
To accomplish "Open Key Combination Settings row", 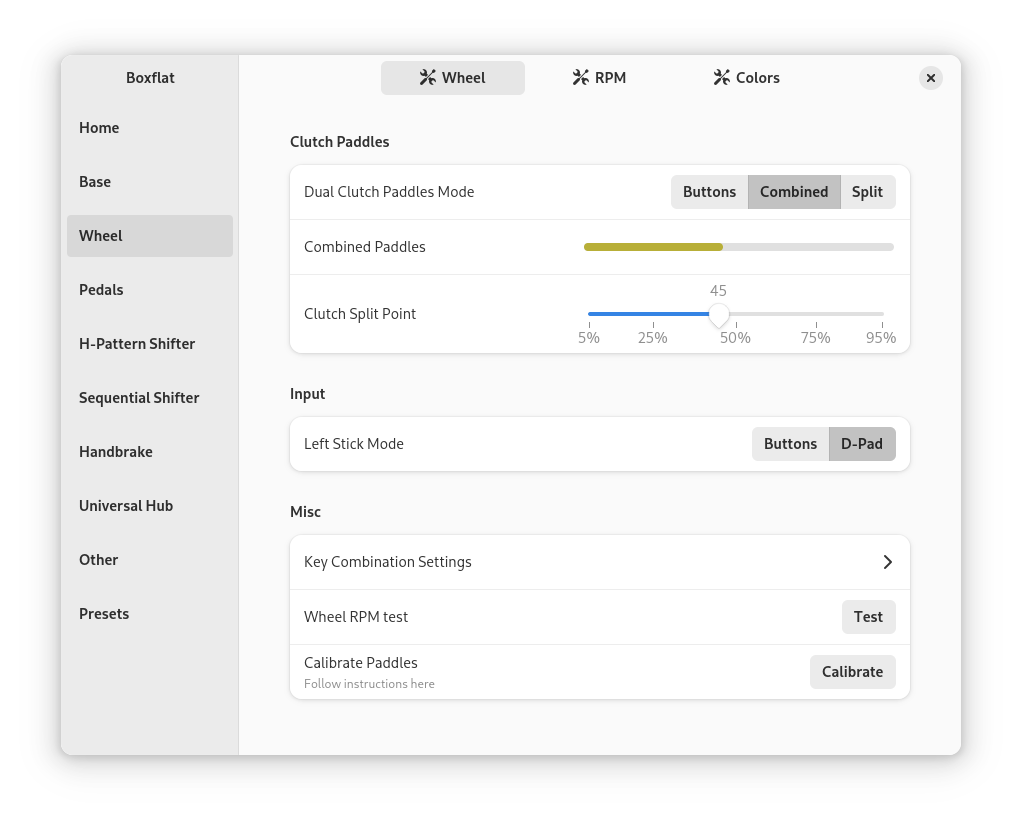I will click(600, 562).
